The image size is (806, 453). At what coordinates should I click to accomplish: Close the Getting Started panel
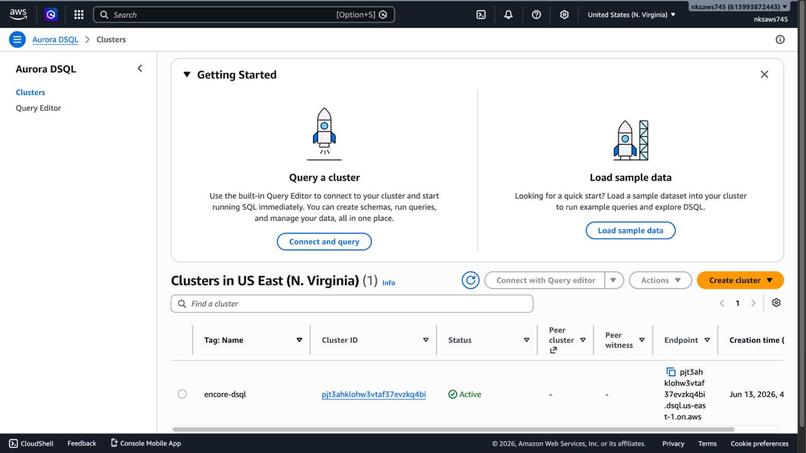[x=764, y=75]
